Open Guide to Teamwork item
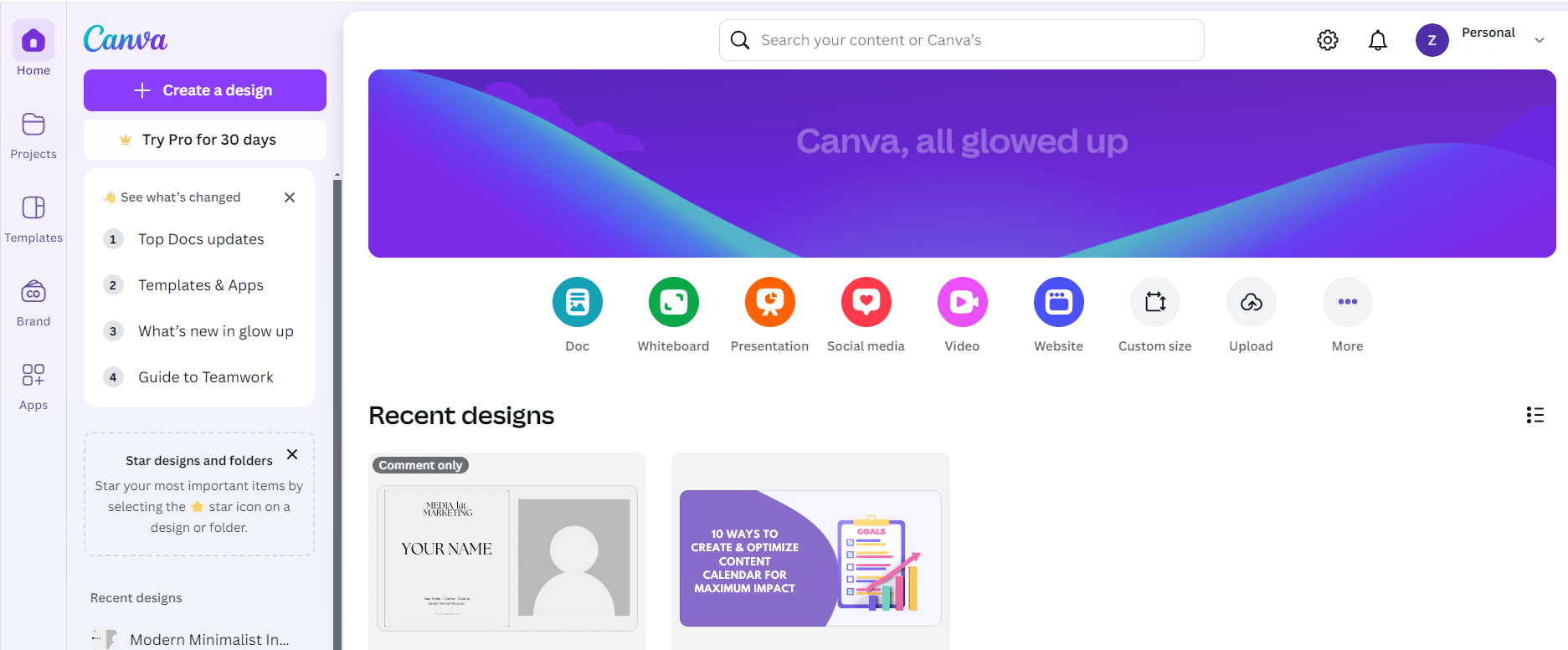This screenshot has width=1568, height=650. [x=199, y=377]
